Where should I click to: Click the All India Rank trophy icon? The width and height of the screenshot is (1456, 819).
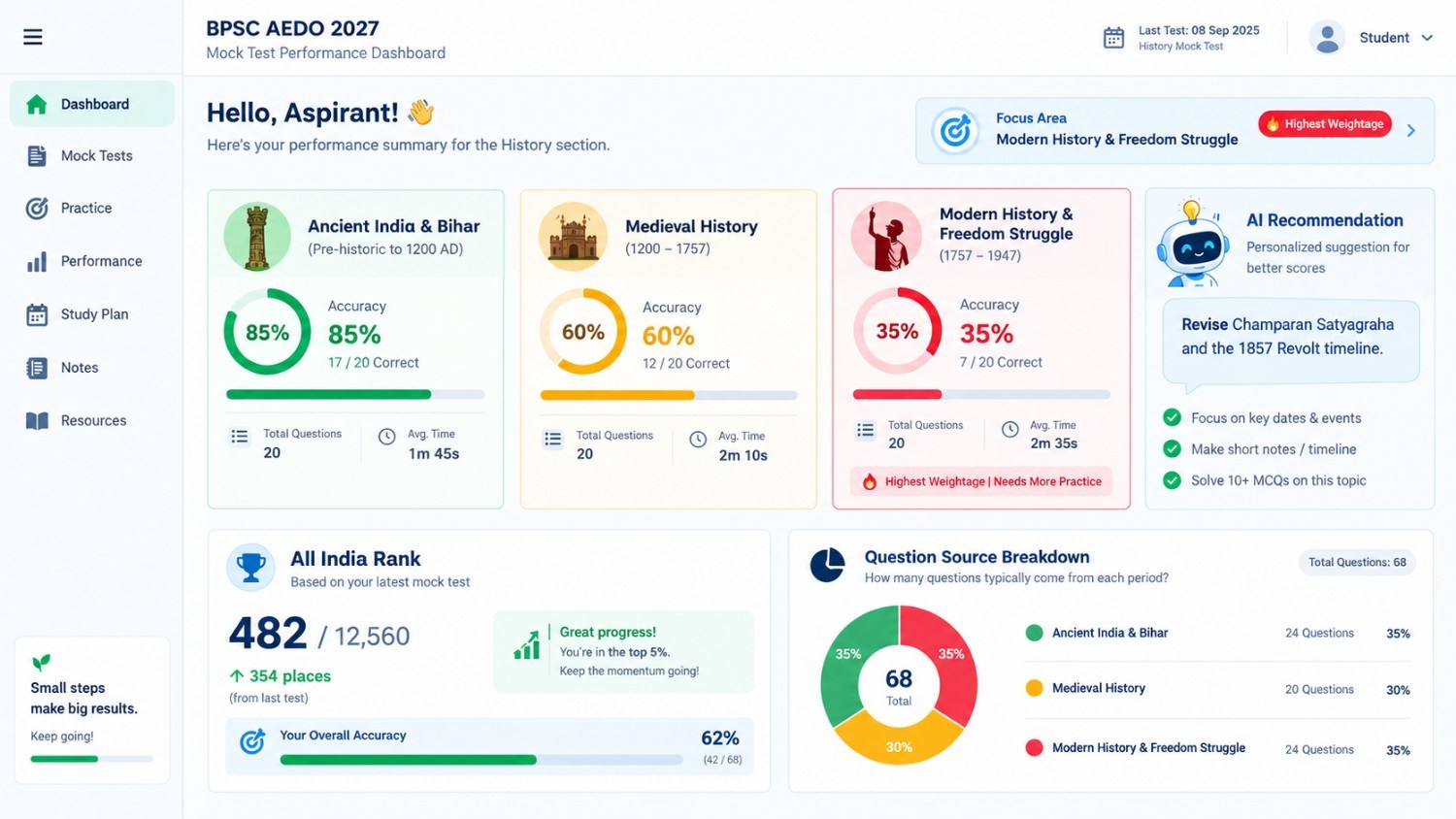pyautogui.click(x=250, y=567)
